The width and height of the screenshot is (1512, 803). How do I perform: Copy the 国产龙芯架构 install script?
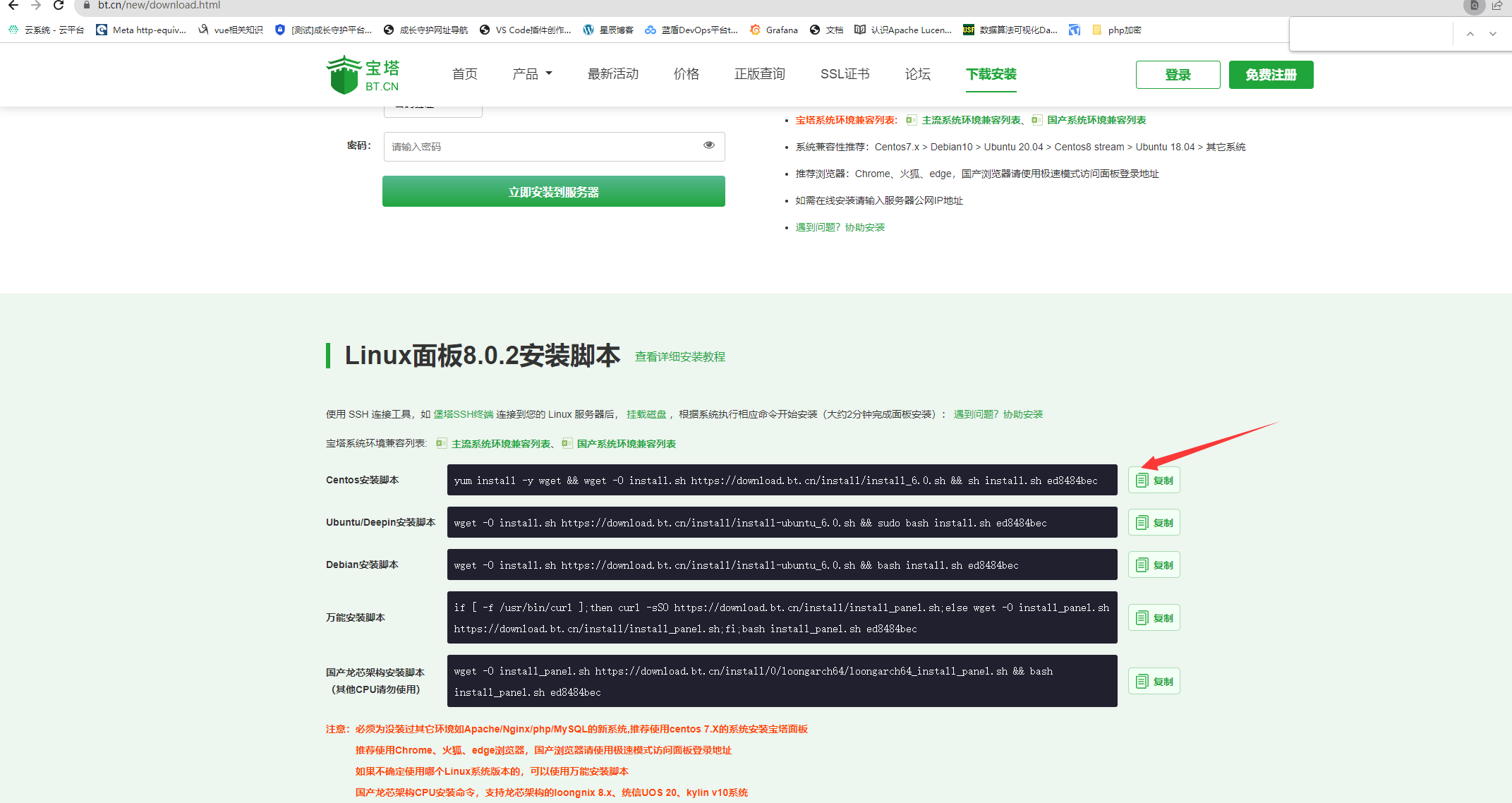tap(1154, 682)
